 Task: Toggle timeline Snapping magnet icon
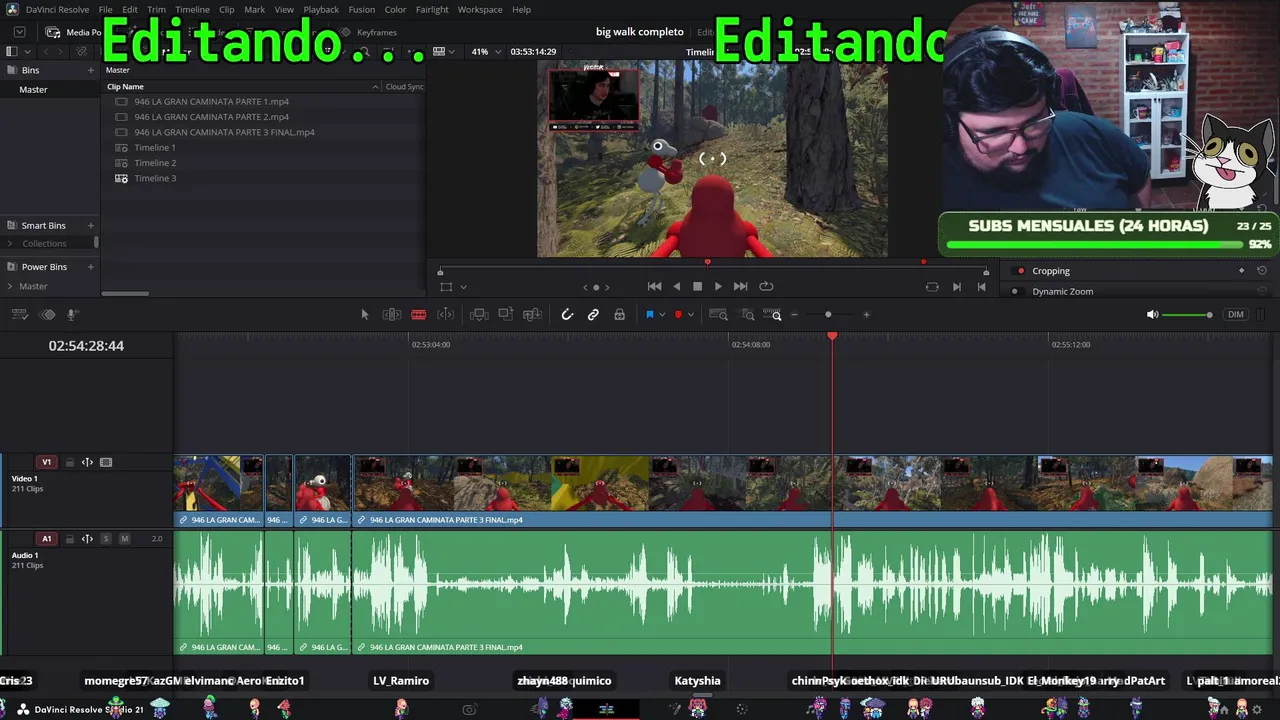pos(567,315)
